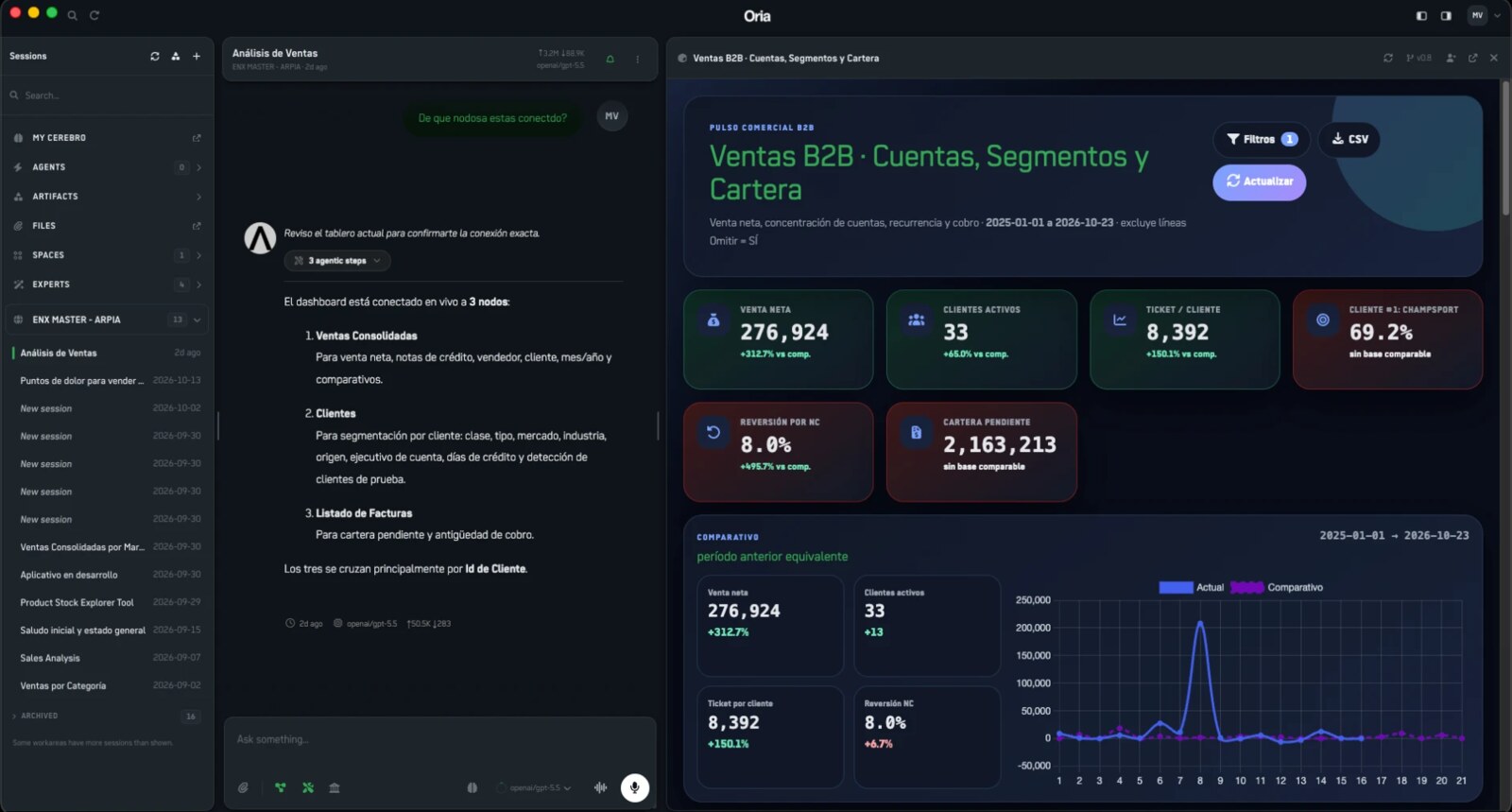
Task: Expand the SPACES chevron
Action: pos(198,255)
